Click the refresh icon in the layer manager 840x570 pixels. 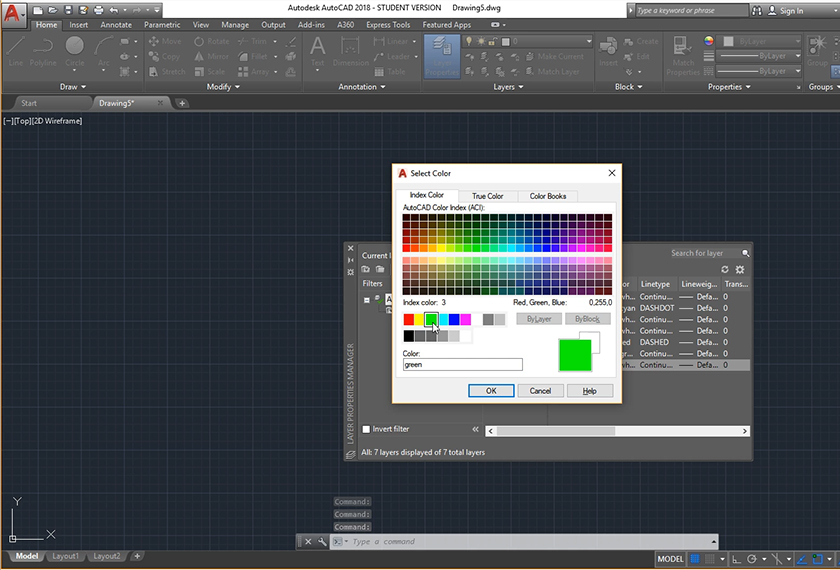point(725,269)
